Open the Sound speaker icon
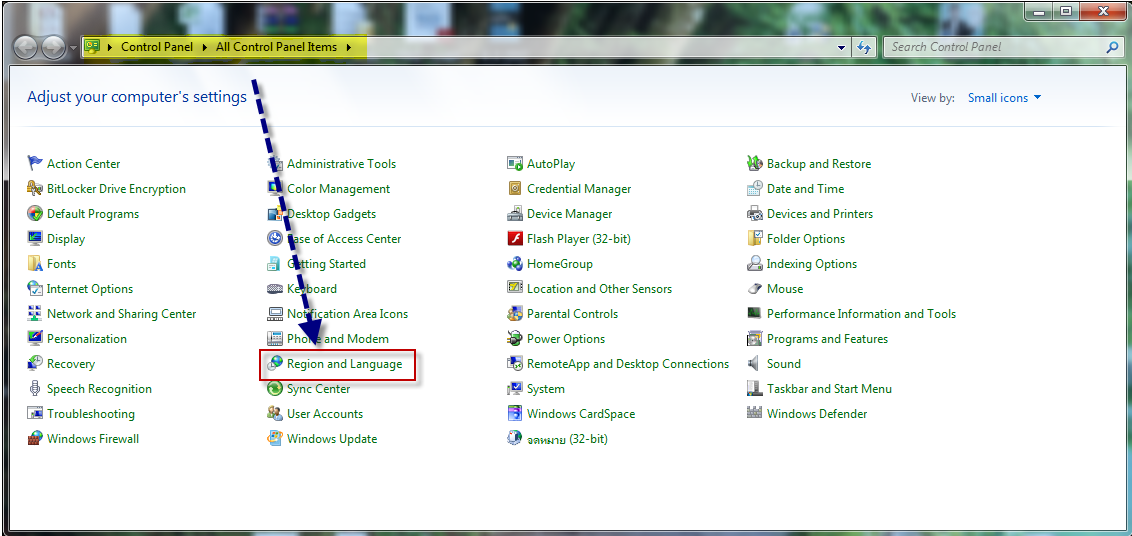This screenshot has height=536, width=1132. click(754, 363)
